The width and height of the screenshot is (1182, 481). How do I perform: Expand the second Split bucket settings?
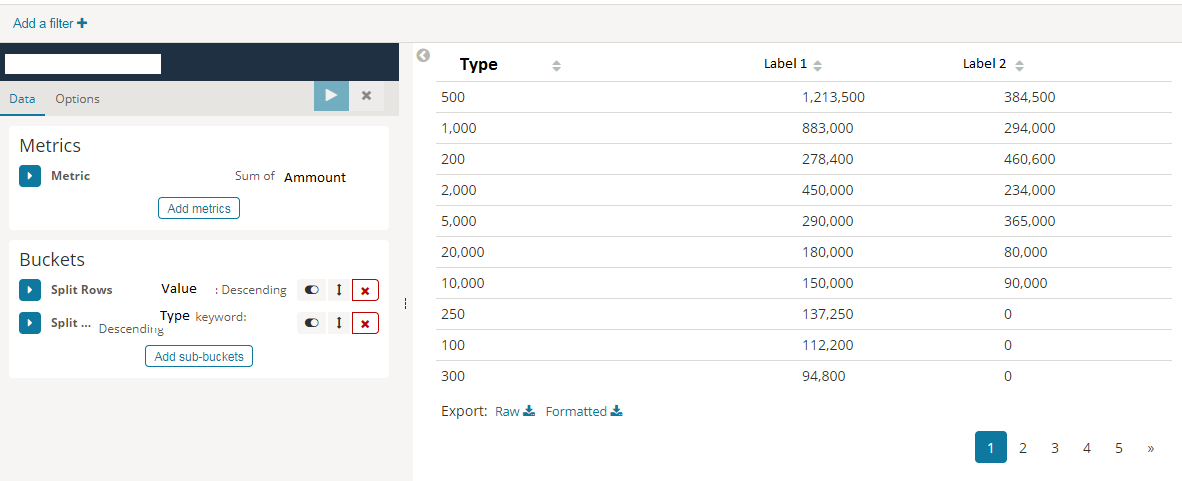[30, 323]
